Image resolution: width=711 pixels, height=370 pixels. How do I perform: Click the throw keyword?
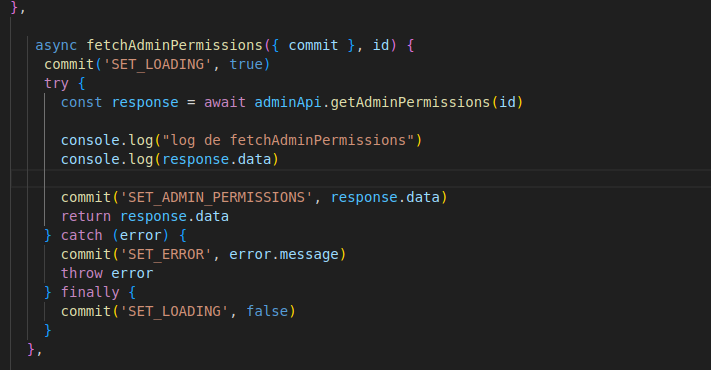click(82, 274)
